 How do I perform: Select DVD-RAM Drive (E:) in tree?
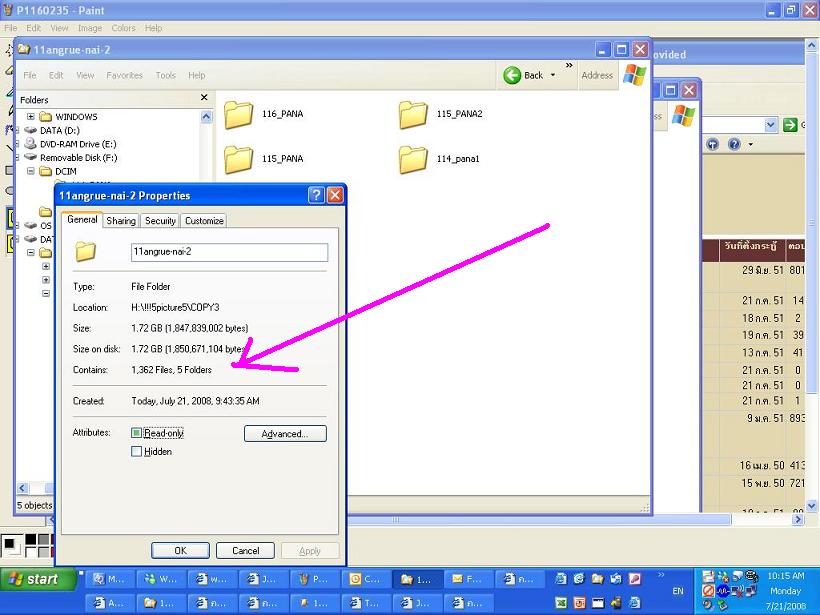point(77,144)
